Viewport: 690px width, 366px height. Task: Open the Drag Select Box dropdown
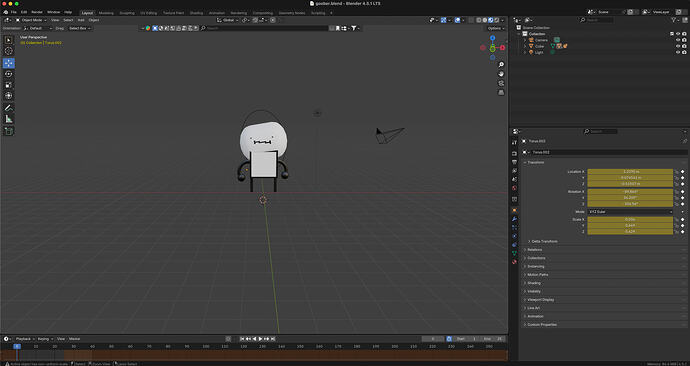(80, 28)
